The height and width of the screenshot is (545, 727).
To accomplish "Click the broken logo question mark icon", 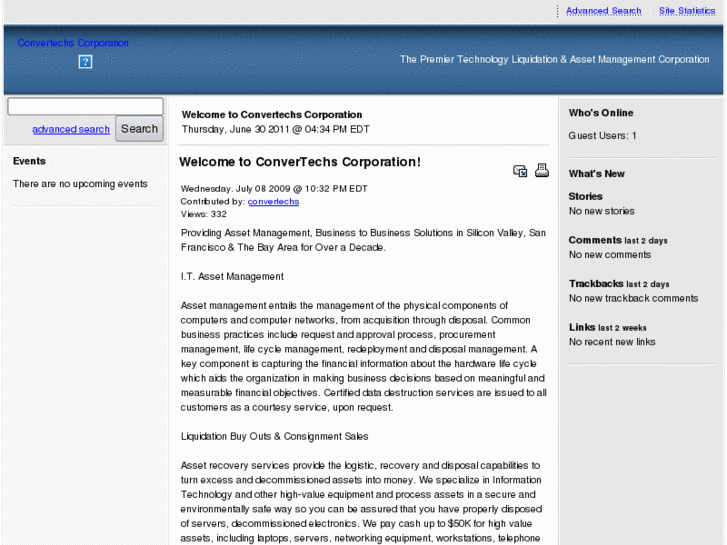I will [x=85, y=62].
